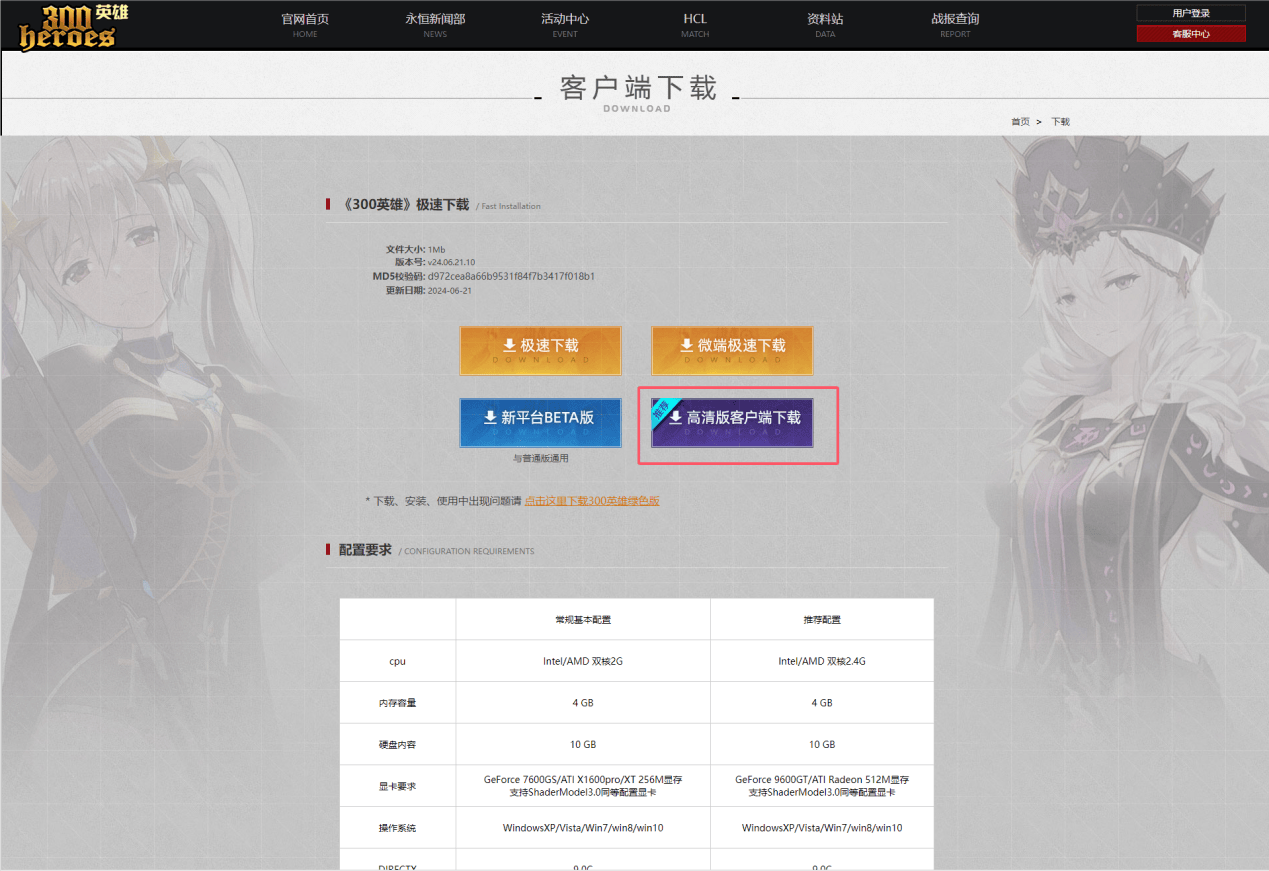Screen dimensions: 1269x871
Task: Open HCL MATCH menu
Action: pyautogui.click(x=695, y=25)
